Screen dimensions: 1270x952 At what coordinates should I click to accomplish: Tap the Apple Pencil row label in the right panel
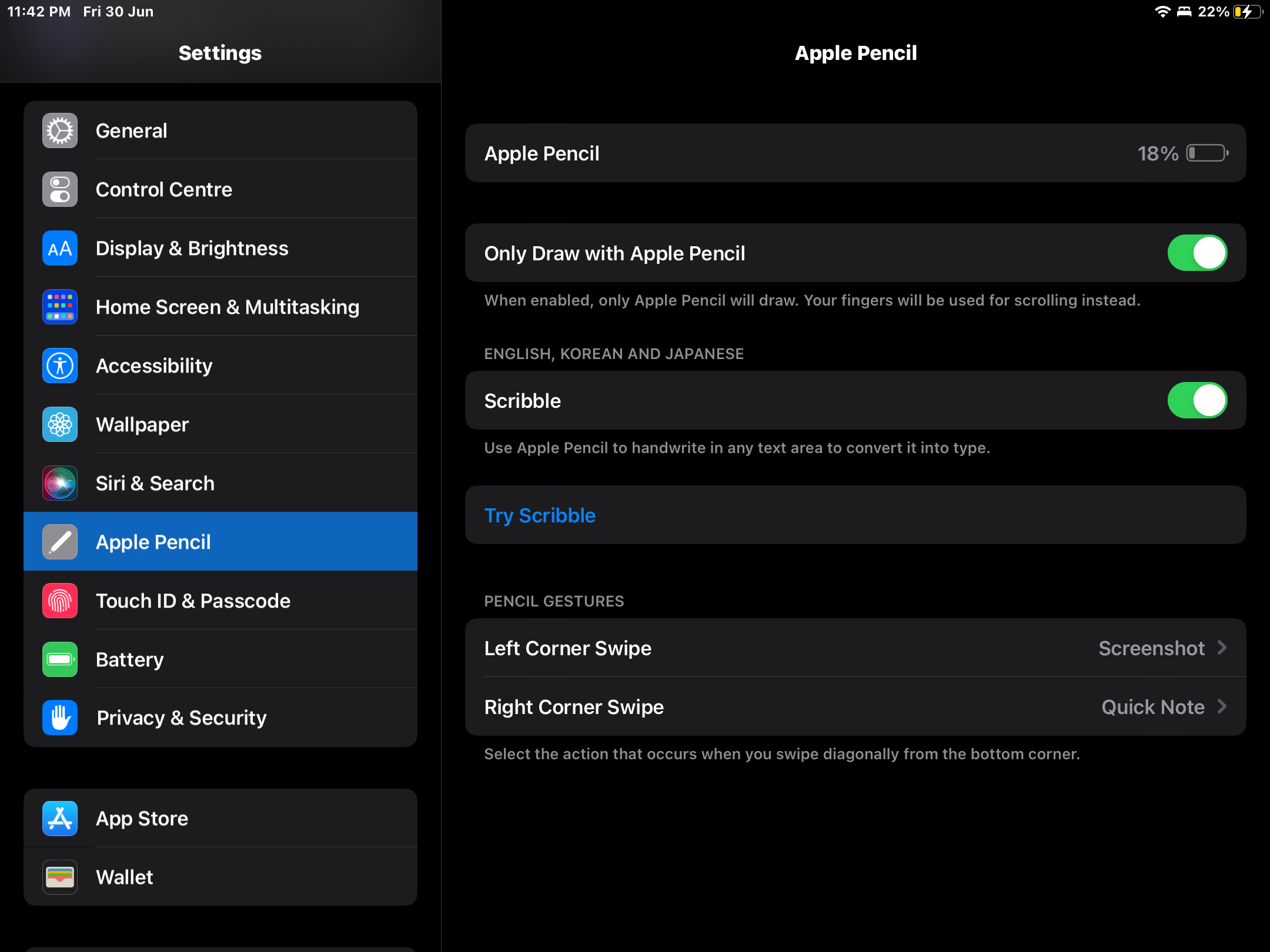pyautogui.click(x=542, y=153)
